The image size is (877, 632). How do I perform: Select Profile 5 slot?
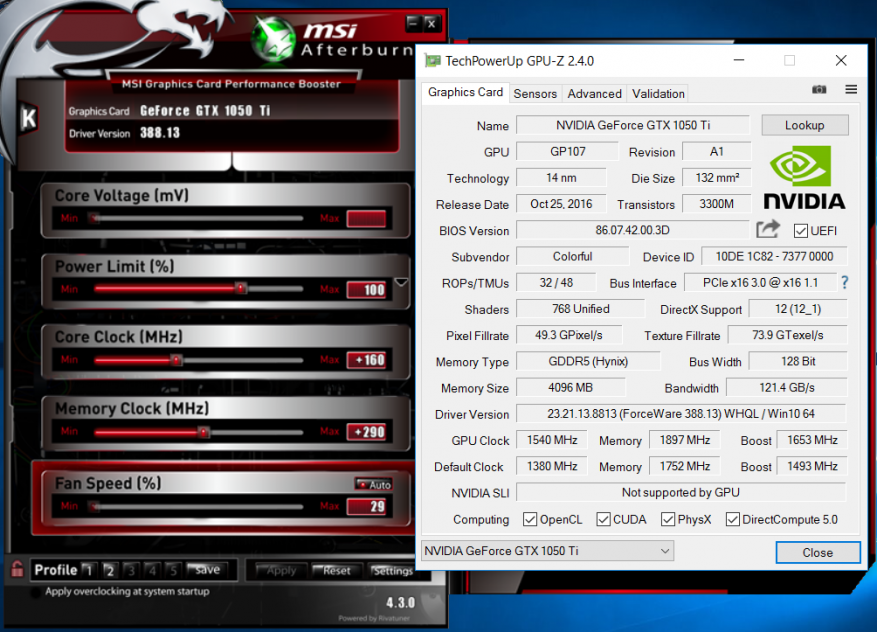pyautogui.click(x=173, y=570)
